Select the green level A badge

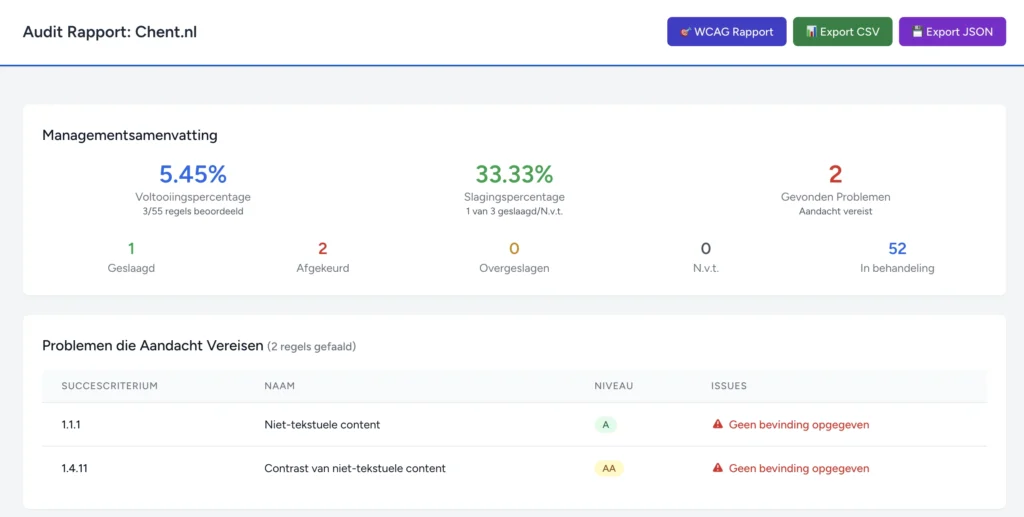[x=605, y=424]
